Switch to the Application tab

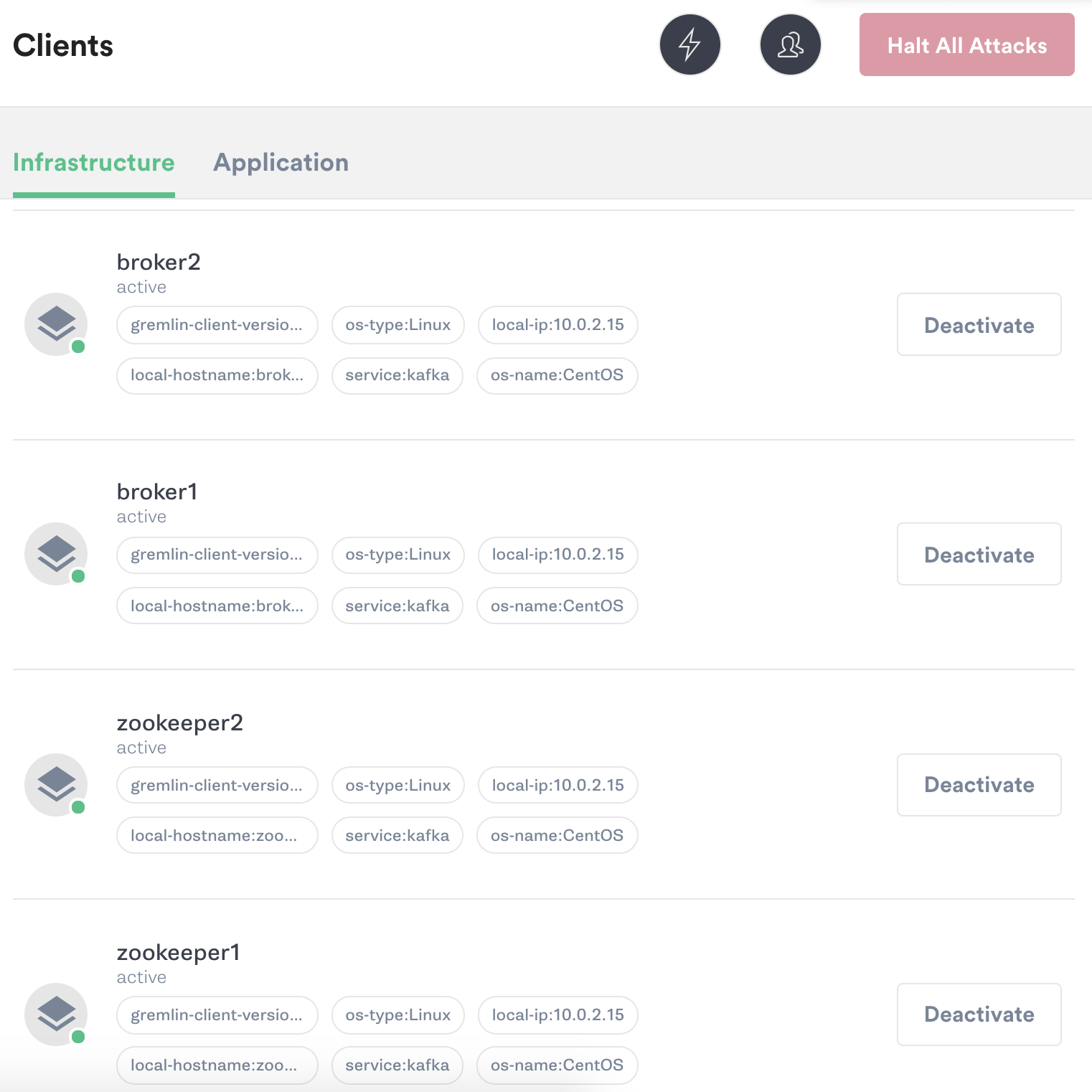click(x=281, y=162)
